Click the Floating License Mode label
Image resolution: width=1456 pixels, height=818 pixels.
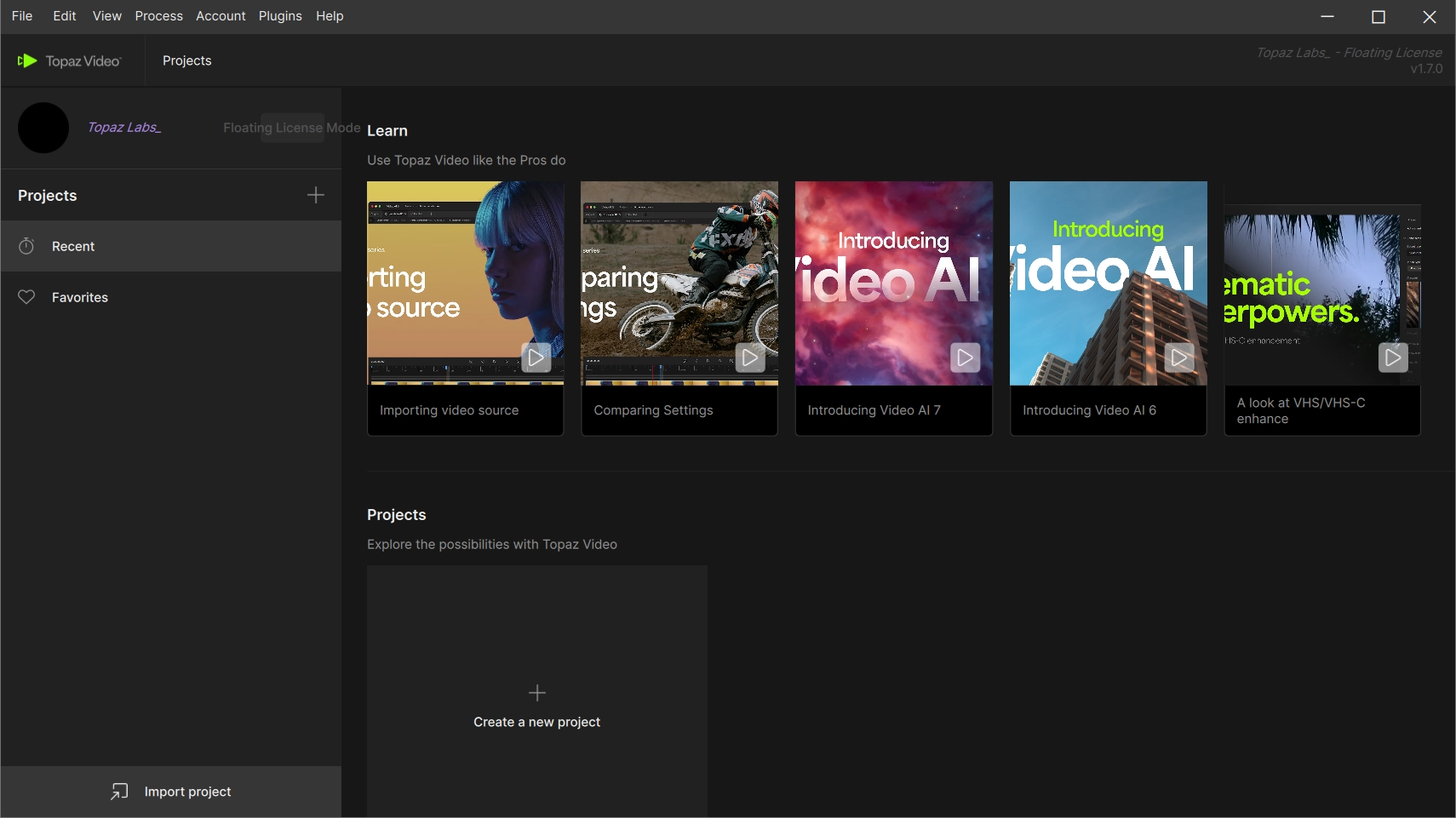pos(292,128)
